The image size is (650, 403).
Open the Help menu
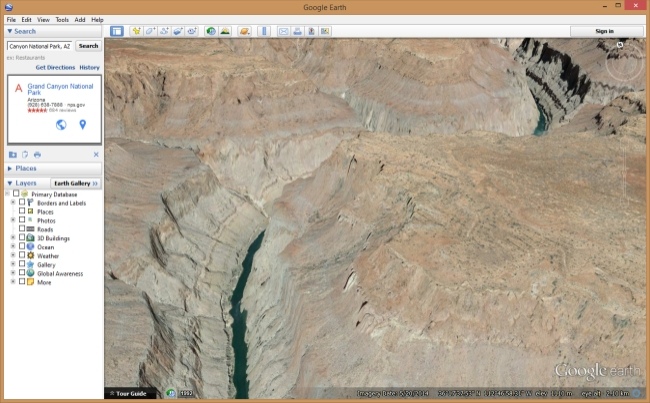97,19
